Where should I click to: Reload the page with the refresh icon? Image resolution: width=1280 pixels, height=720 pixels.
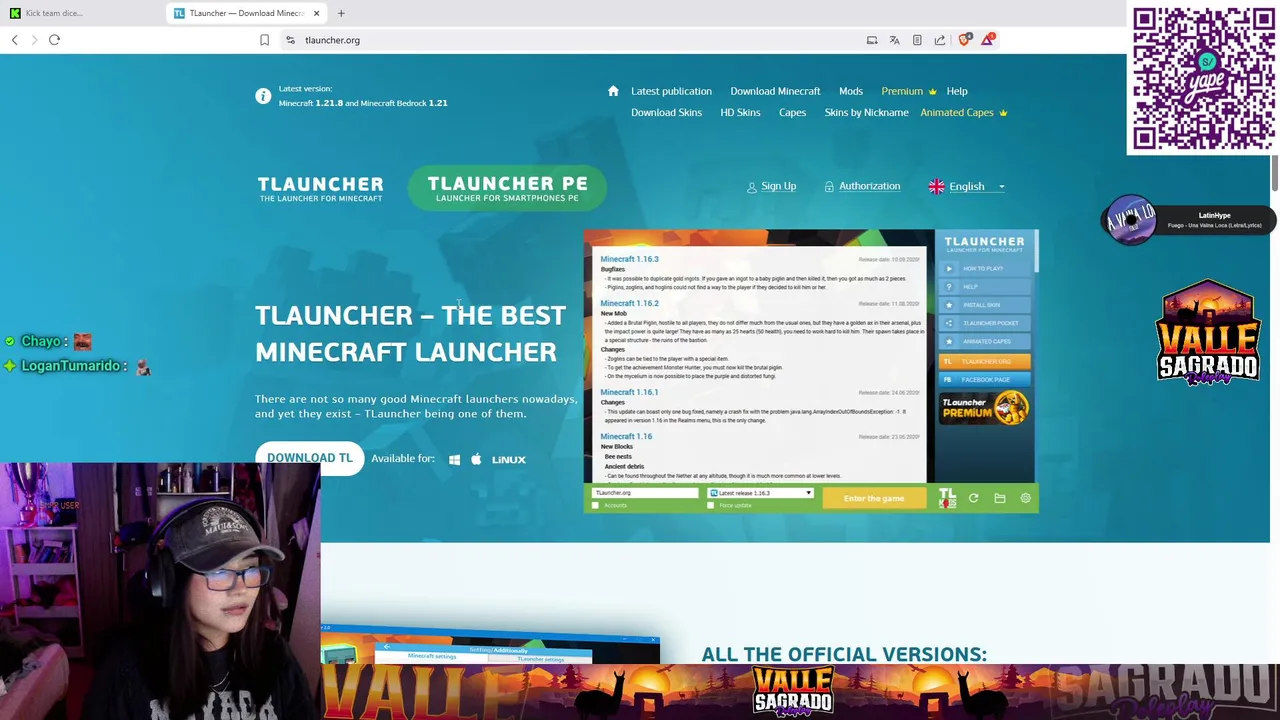54,40
